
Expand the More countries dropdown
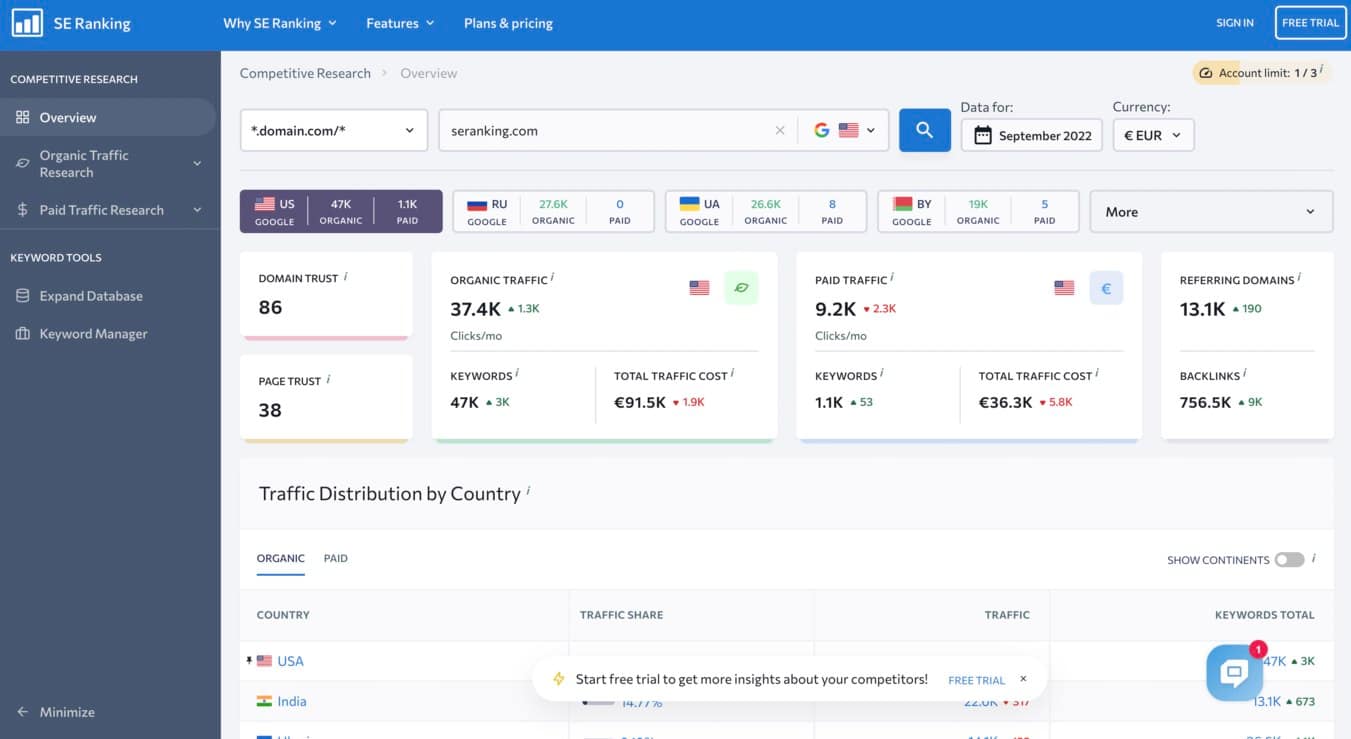tap(1210, 211)
